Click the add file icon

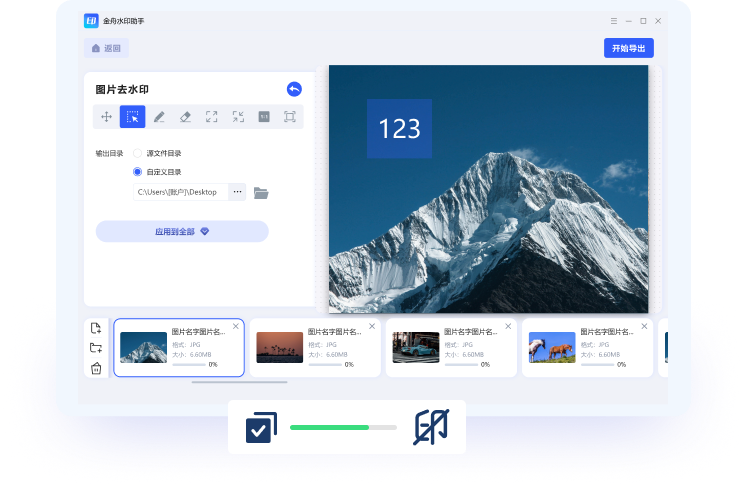point(96,328)
